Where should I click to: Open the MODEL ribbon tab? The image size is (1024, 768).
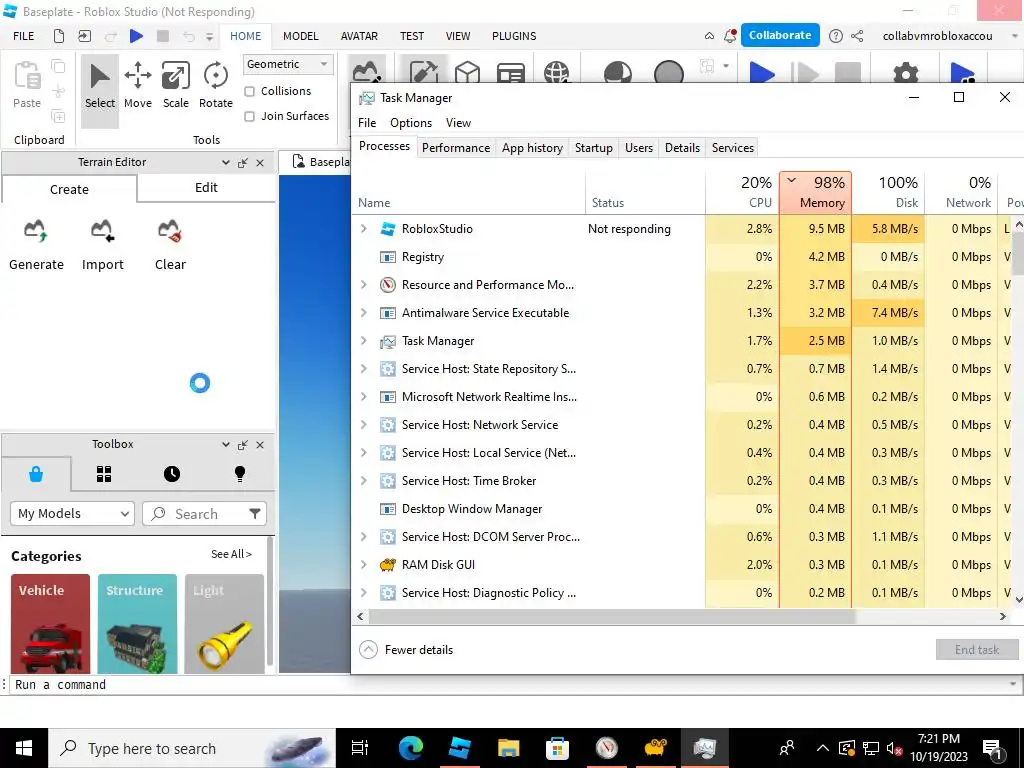(x=300, y=36)
